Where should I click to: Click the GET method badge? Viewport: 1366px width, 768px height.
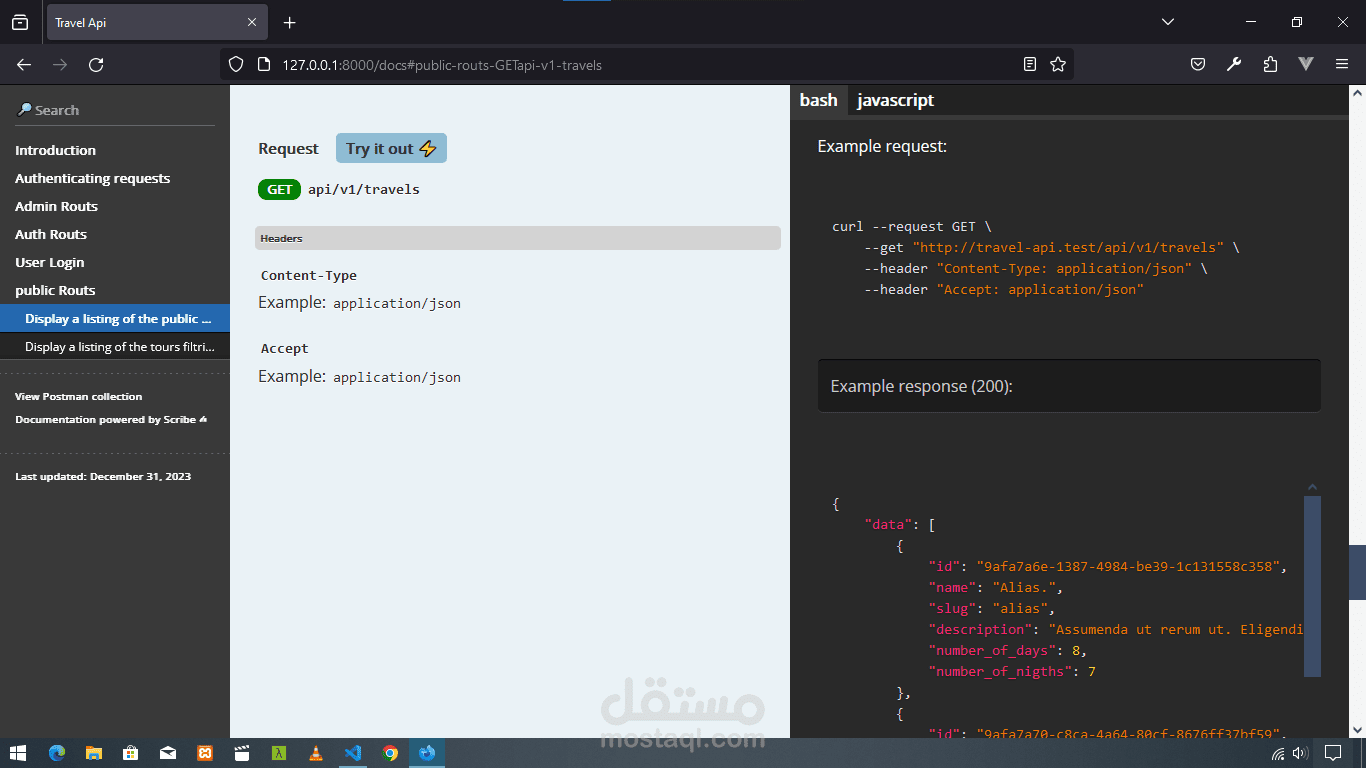pyautogui.click(x=280, y=189)
